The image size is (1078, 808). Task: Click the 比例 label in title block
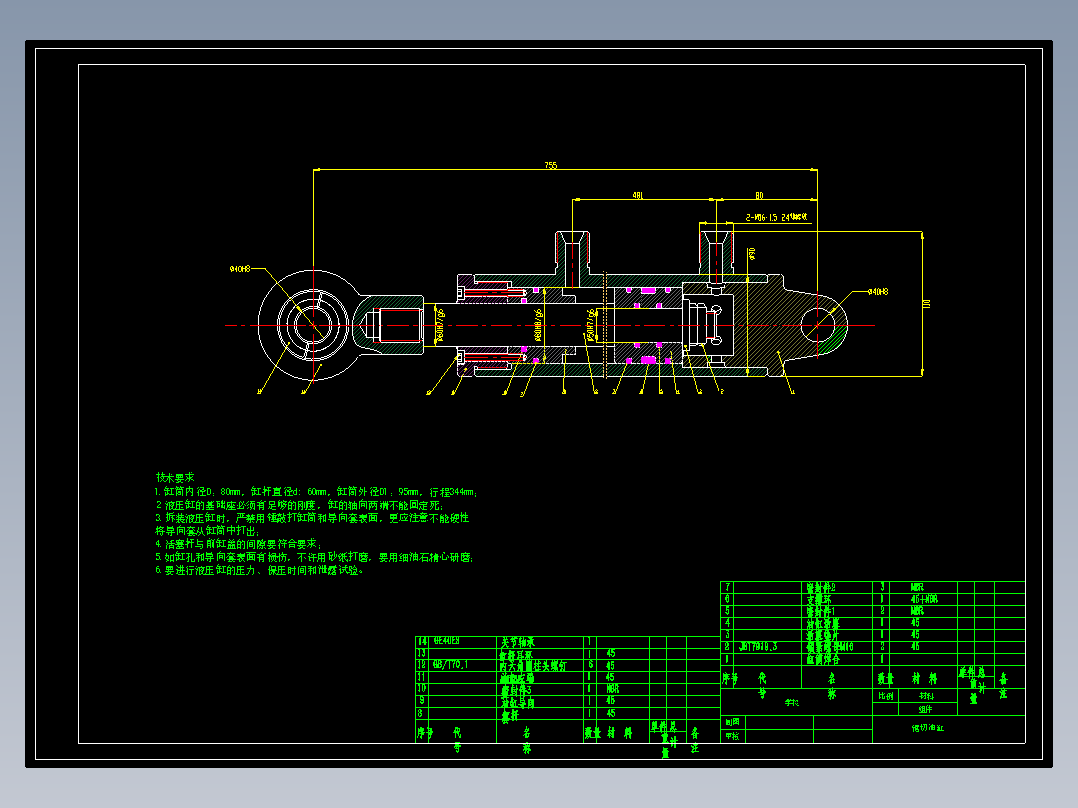tap(886, 696)
